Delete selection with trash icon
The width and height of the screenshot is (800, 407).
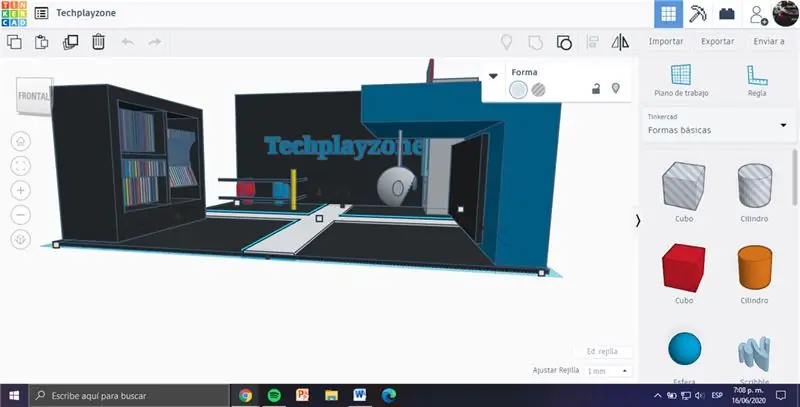pyautogui.click(x=98, y=42)
